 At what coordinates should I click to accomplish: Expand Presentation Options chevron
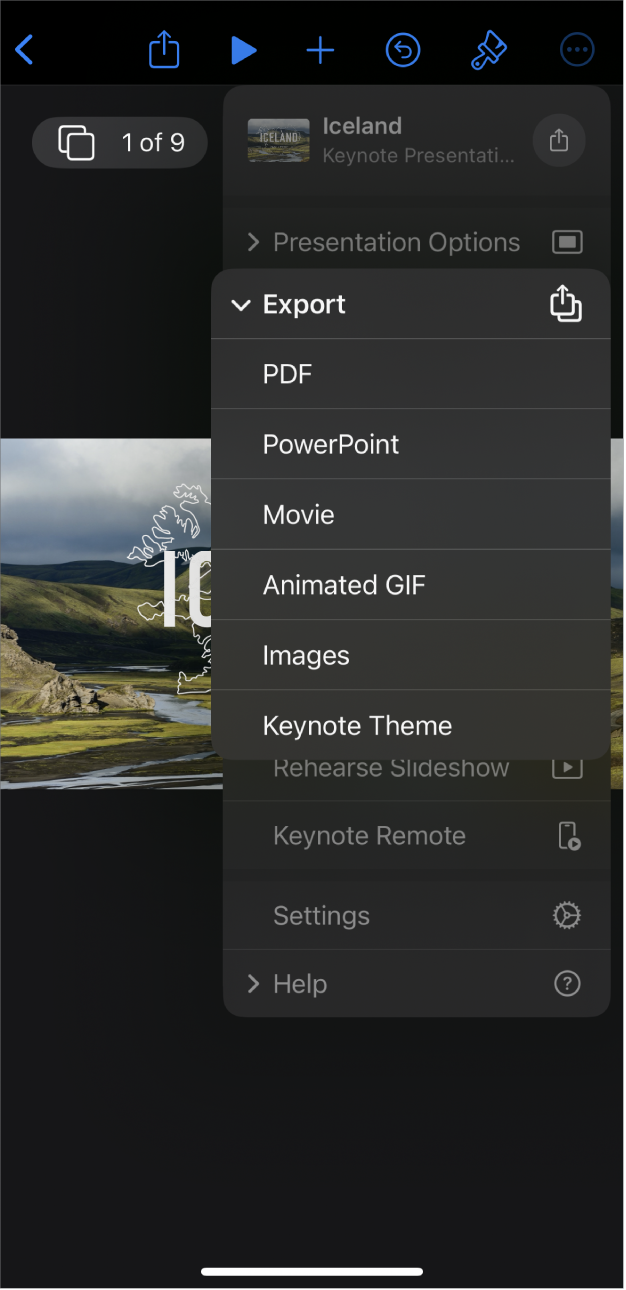point(253,242)
